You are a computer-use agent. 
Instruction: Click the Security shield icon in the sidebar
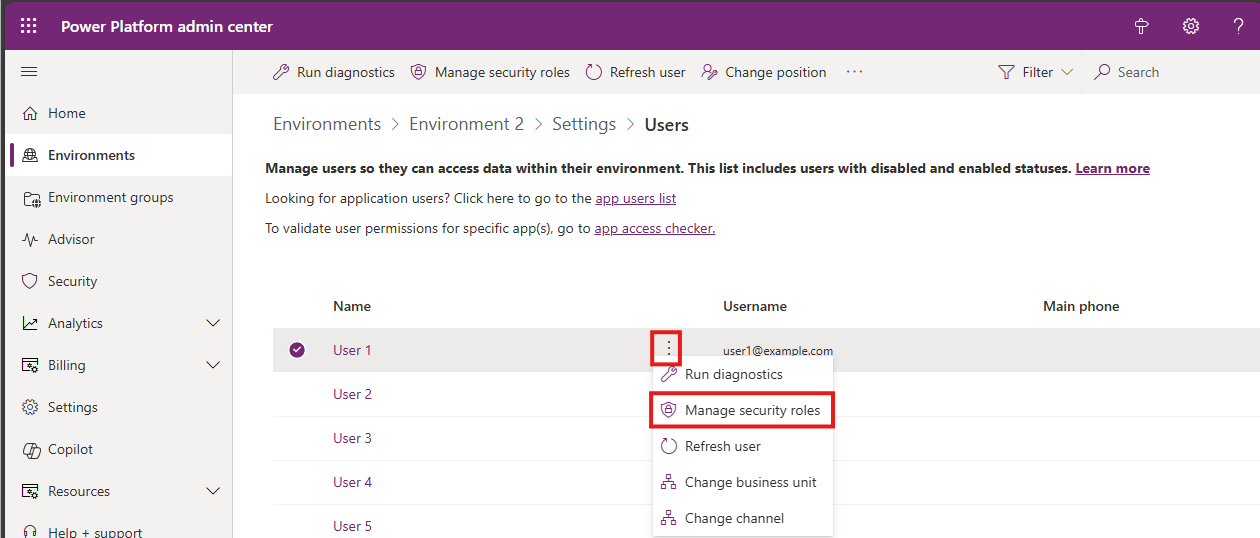(30, 281)
